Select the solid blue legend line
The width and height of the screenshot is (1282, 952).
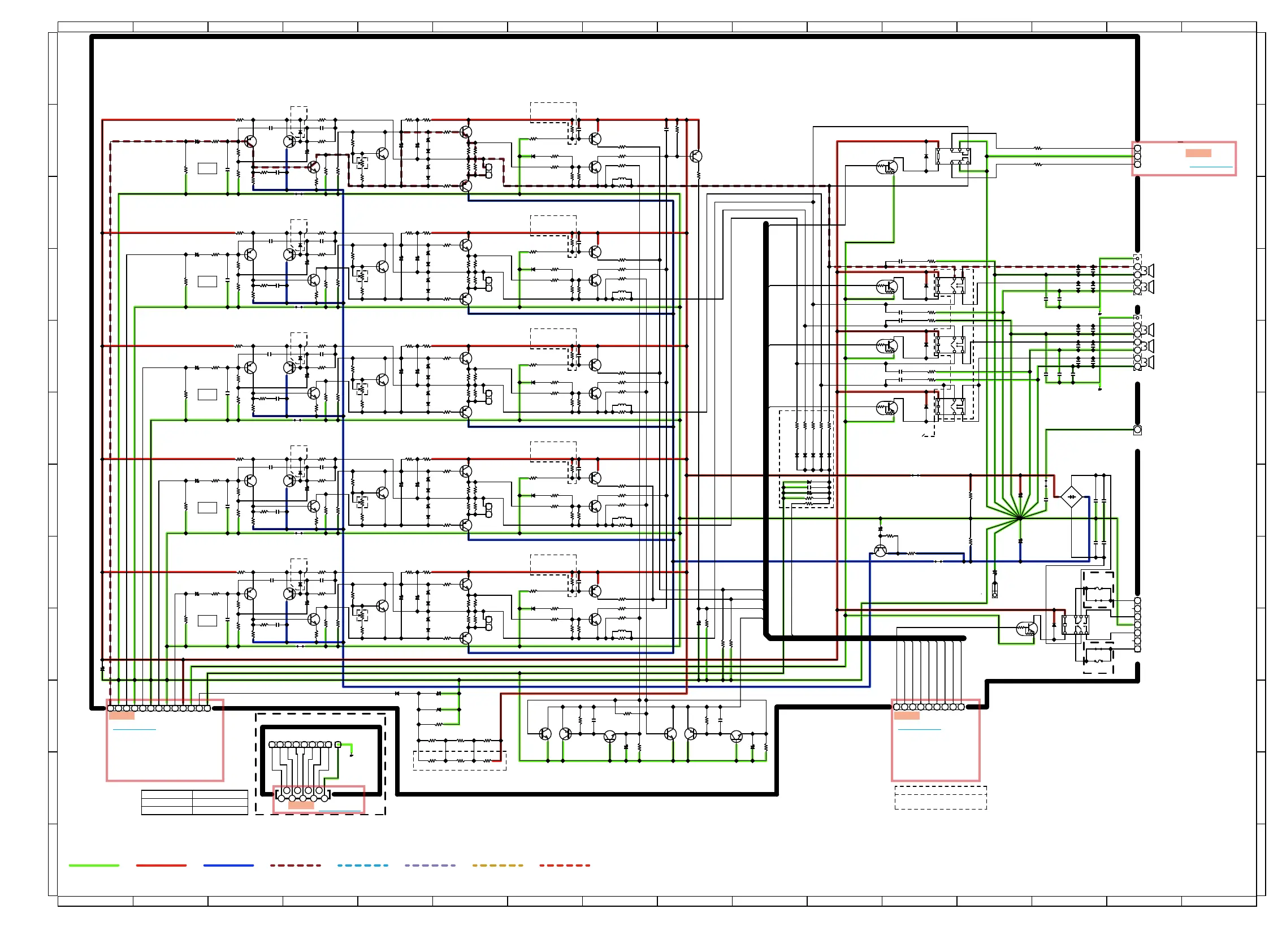229,866
